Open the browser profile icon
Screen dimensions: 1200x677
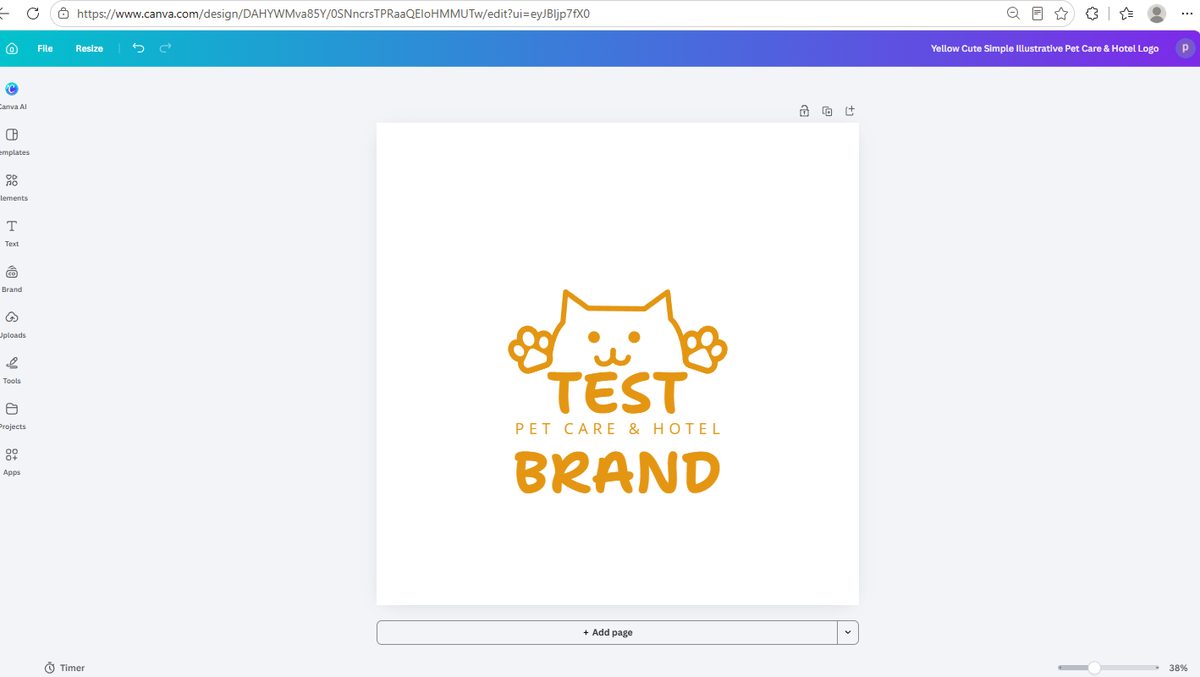coord(1157,14)
